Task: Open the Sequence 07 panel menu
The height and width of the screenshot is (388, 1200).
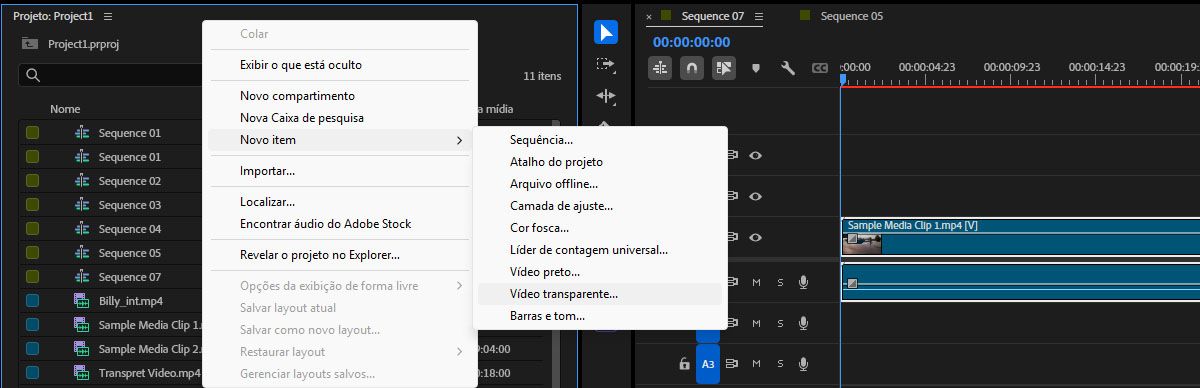Action: pyautogui.click(x=759, y=16)
